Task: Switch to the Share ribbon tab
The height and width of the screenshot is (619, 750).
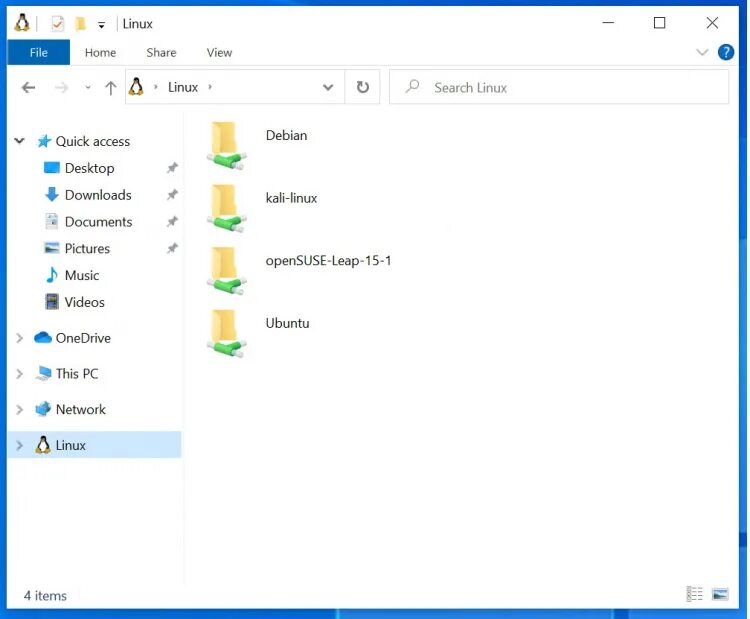Action: [x=161, y=52]
